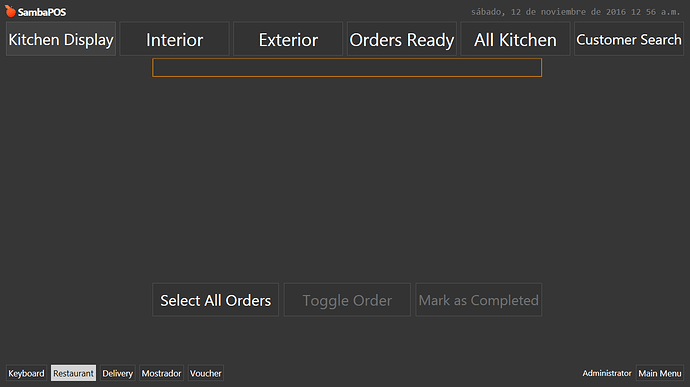Viewport: 690px width, 387px height.
Task: Switch to the Delivery department
Action: click(117, 373)
